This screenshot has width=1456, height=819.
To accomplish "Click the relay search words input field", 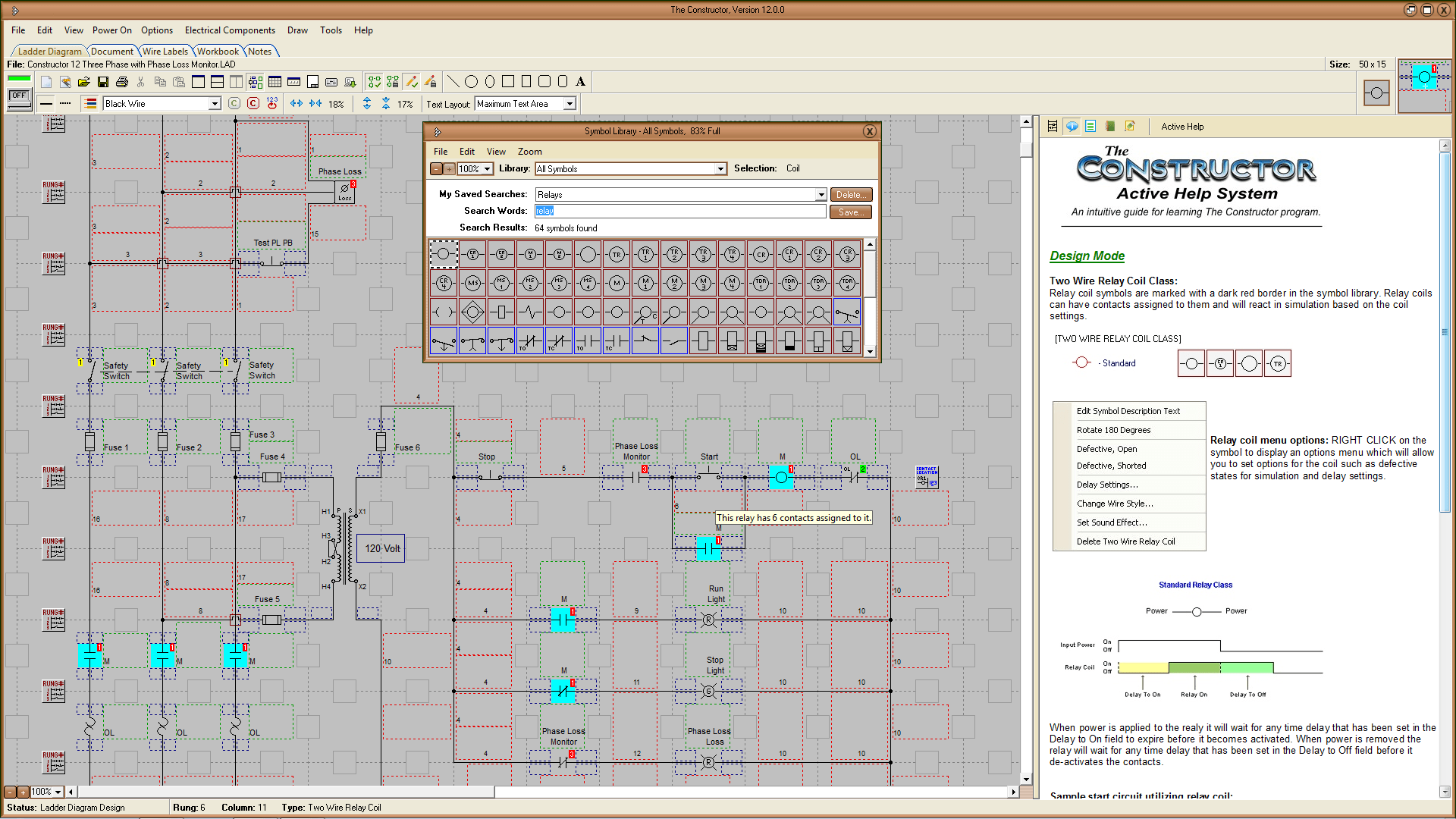I will (x=679, y=210).
